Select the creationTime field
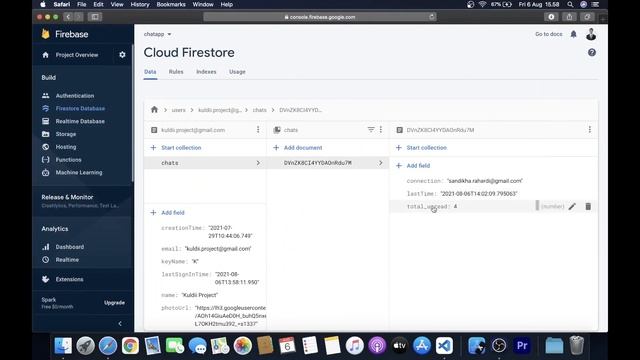The image size is (640, 360). point(207,232)
